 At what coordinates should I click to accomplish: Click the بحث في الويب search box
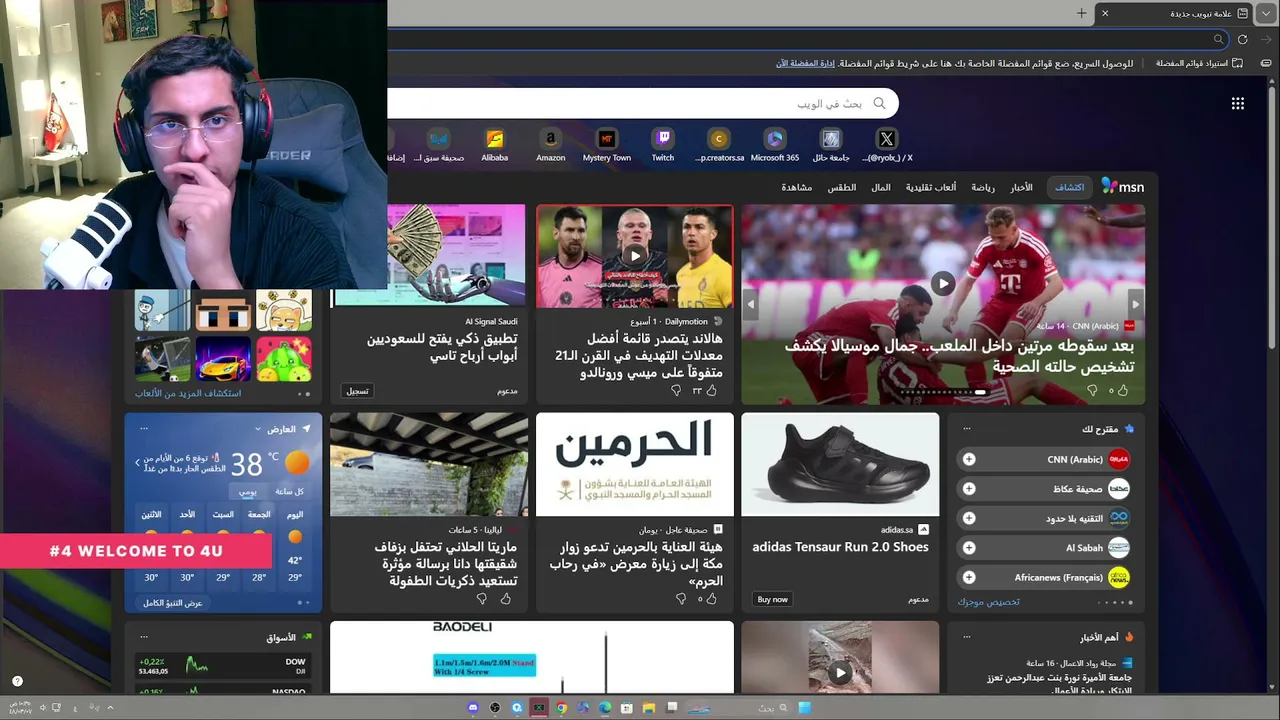click(x=643, y=103)
